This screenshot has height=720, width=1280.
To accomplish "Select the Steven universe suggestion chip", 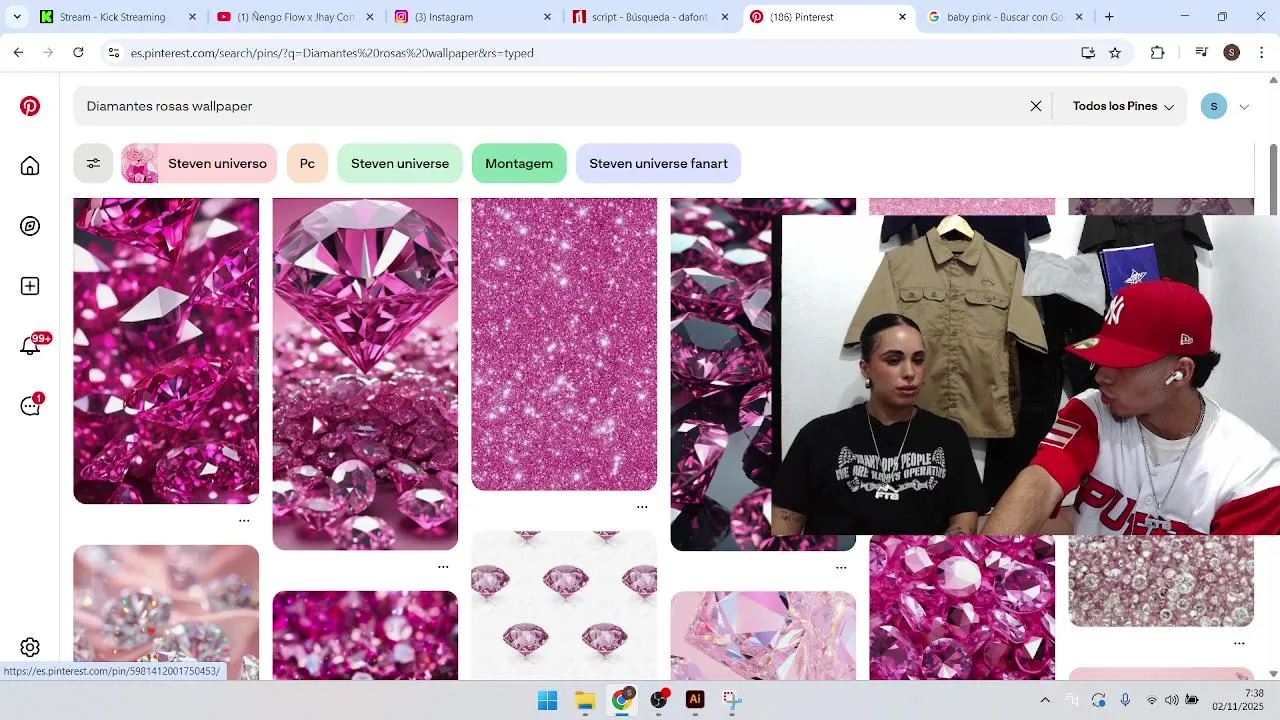I will pos(400,163).
